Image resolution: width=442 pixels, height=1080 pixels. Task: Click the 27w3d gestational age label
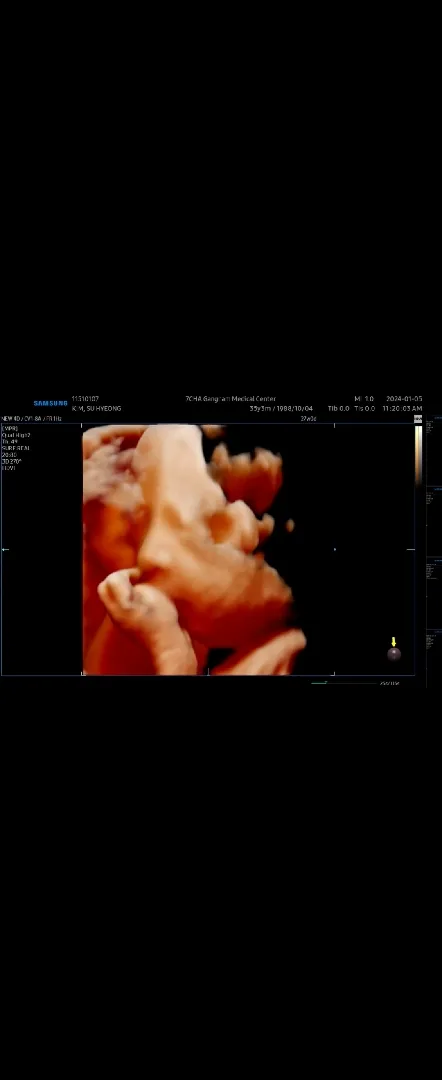308,418
